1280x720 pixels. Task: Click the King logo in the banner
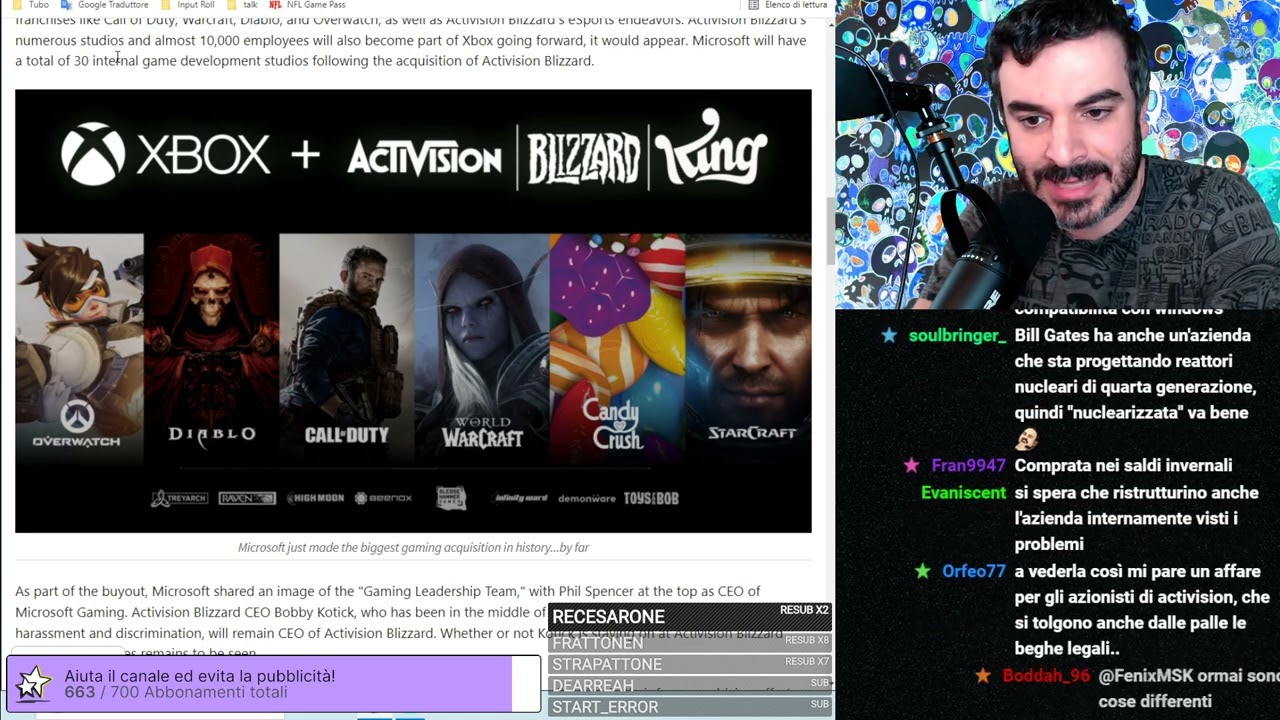pos(711,148)
